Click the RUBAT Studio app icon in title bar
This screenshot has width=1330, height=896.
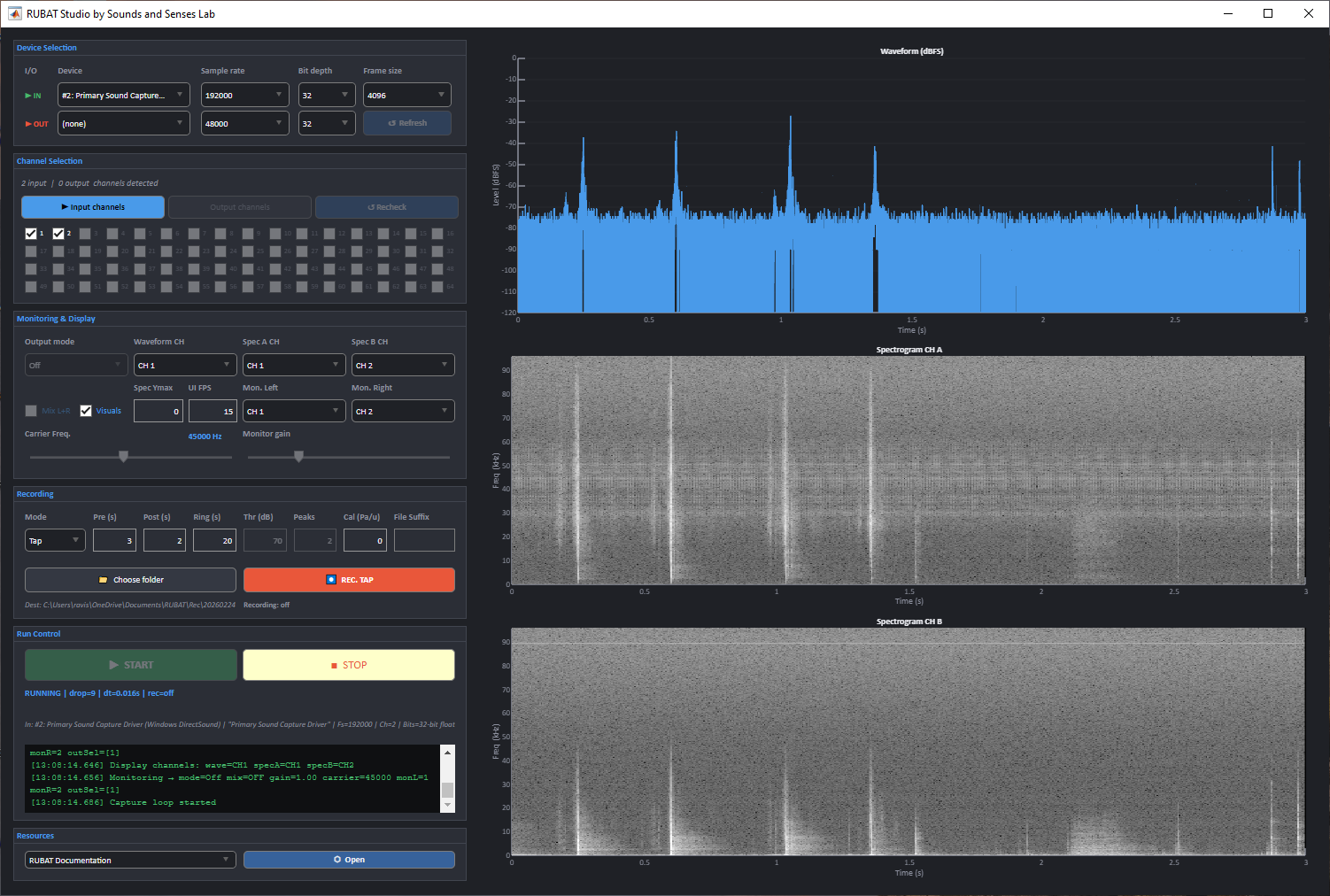(x=14, y=13)
